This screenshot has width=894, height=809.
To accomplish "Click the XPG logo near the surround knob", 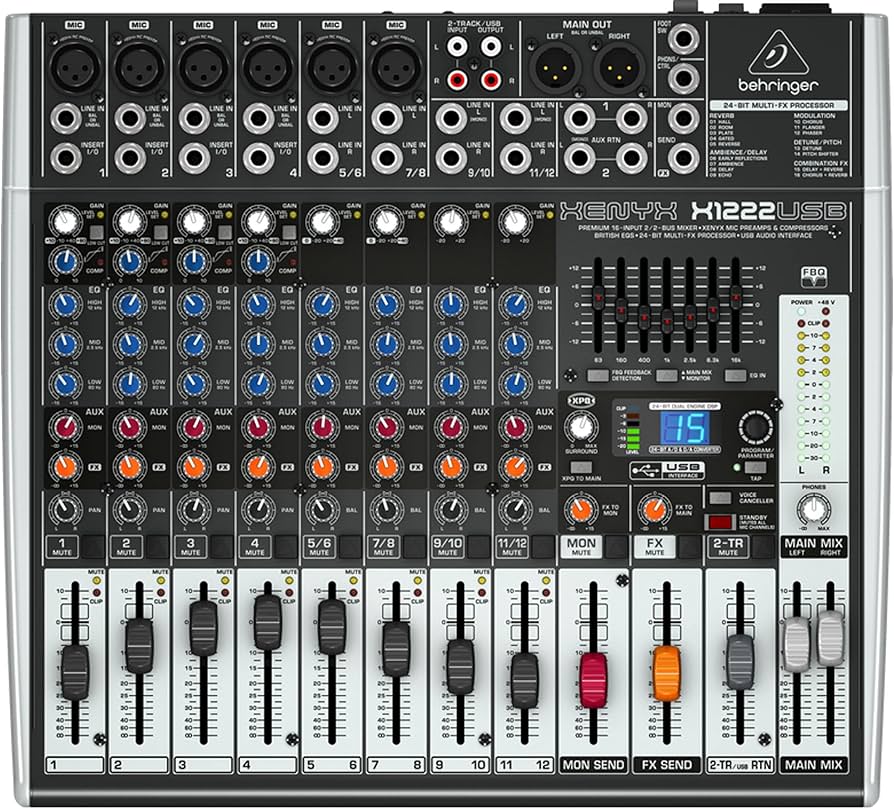I will click(x=581, y=400).
